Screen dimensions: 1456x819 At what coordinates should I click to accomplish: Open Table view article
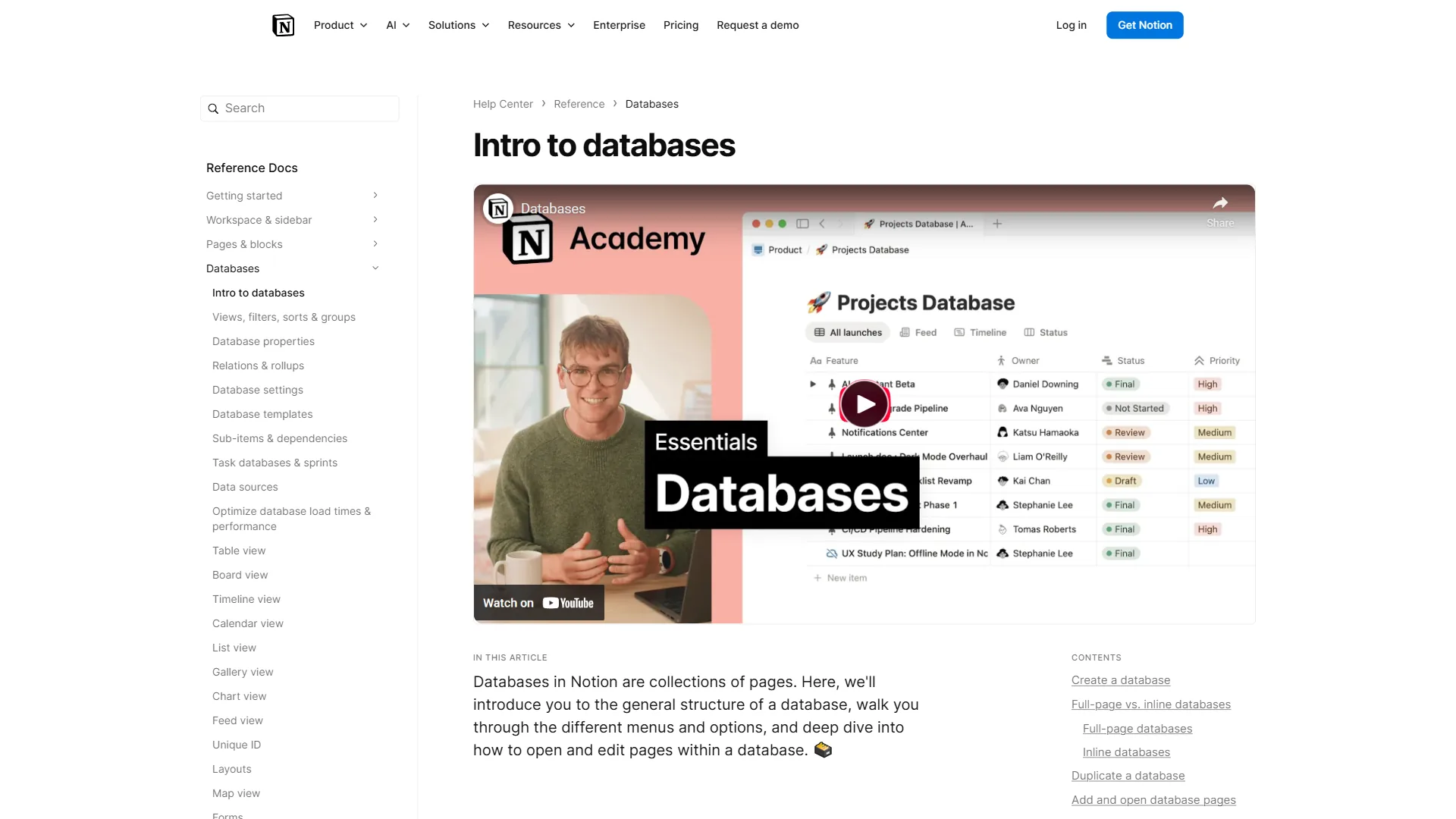point(239,551)
